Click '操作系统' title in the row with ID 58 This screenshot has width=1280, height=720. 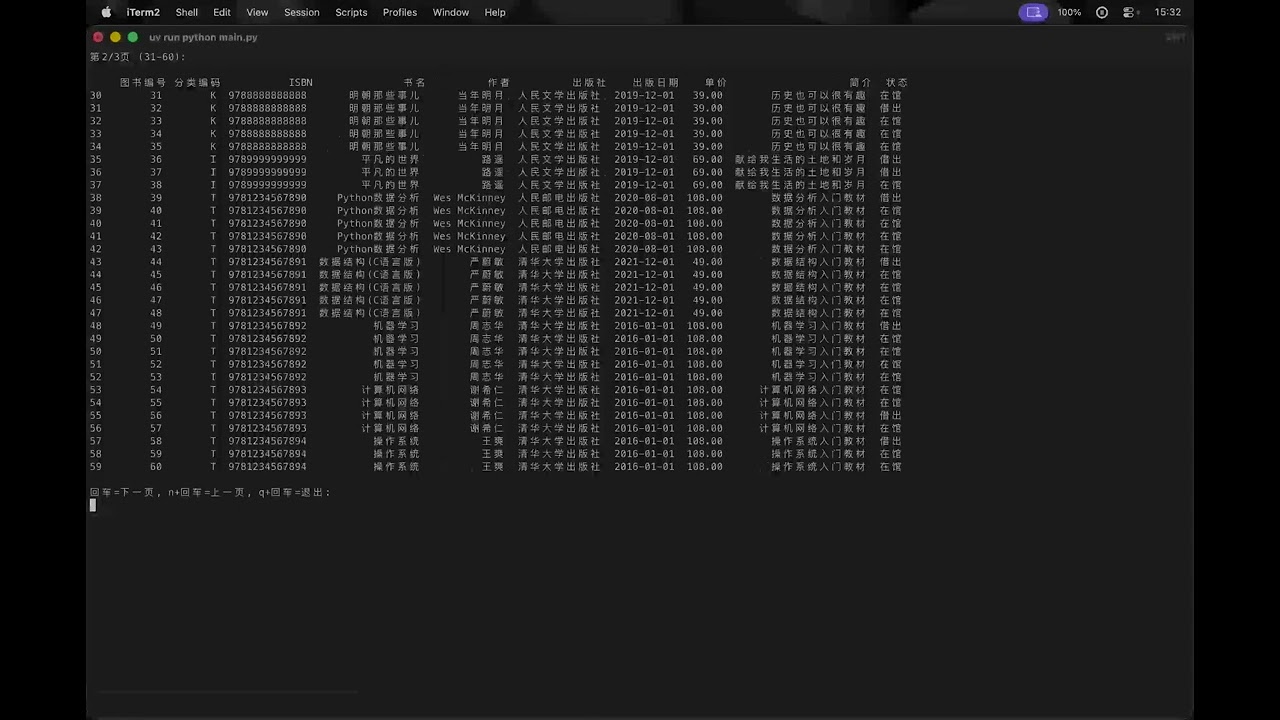396,441
